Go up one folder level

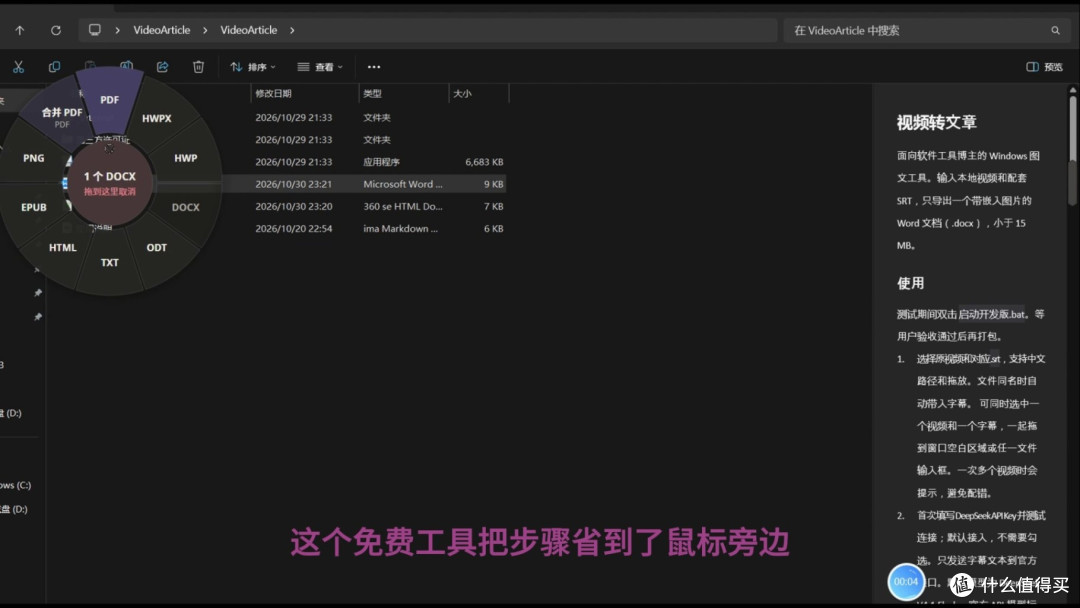click(x=19, y=30)
